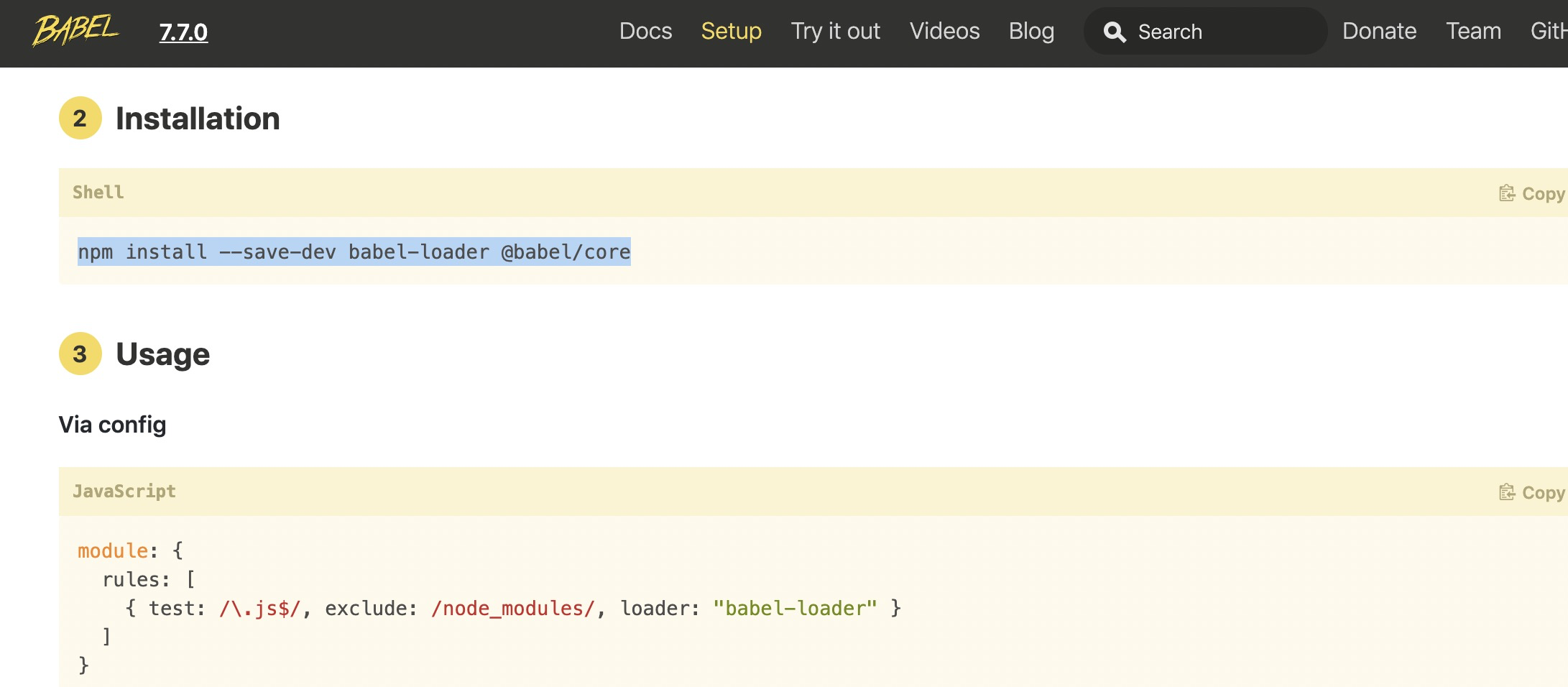Open the Blog navigation link
This screenshot has height=687, width=1568.
coord(1031,31)
